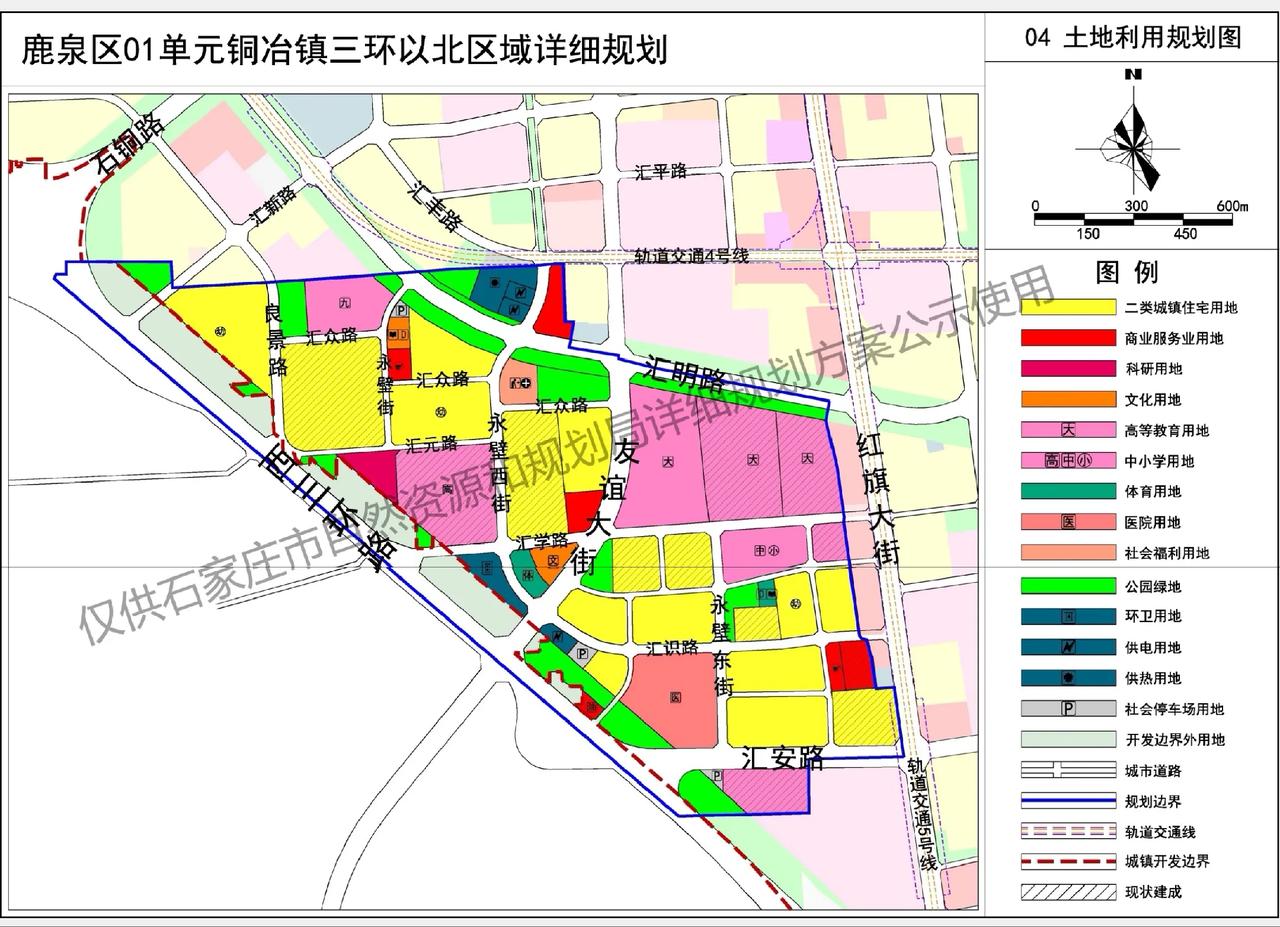Click the 轨道交通4号线 label on map
Screen dimensions: 1280x927
[692, 256]
